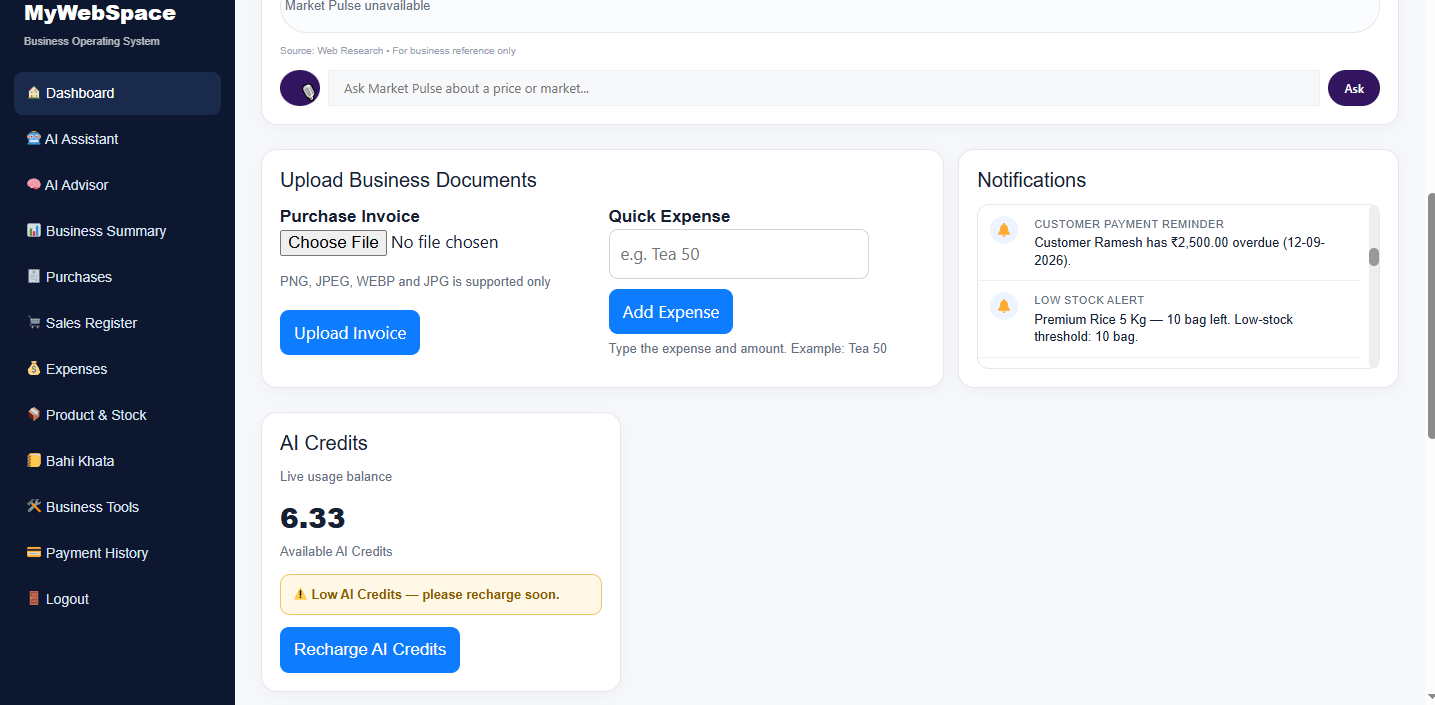This screenshot has width=1435, height=705.
Task: Open Business Tools menu entry
Action: (x=117, y=507)
